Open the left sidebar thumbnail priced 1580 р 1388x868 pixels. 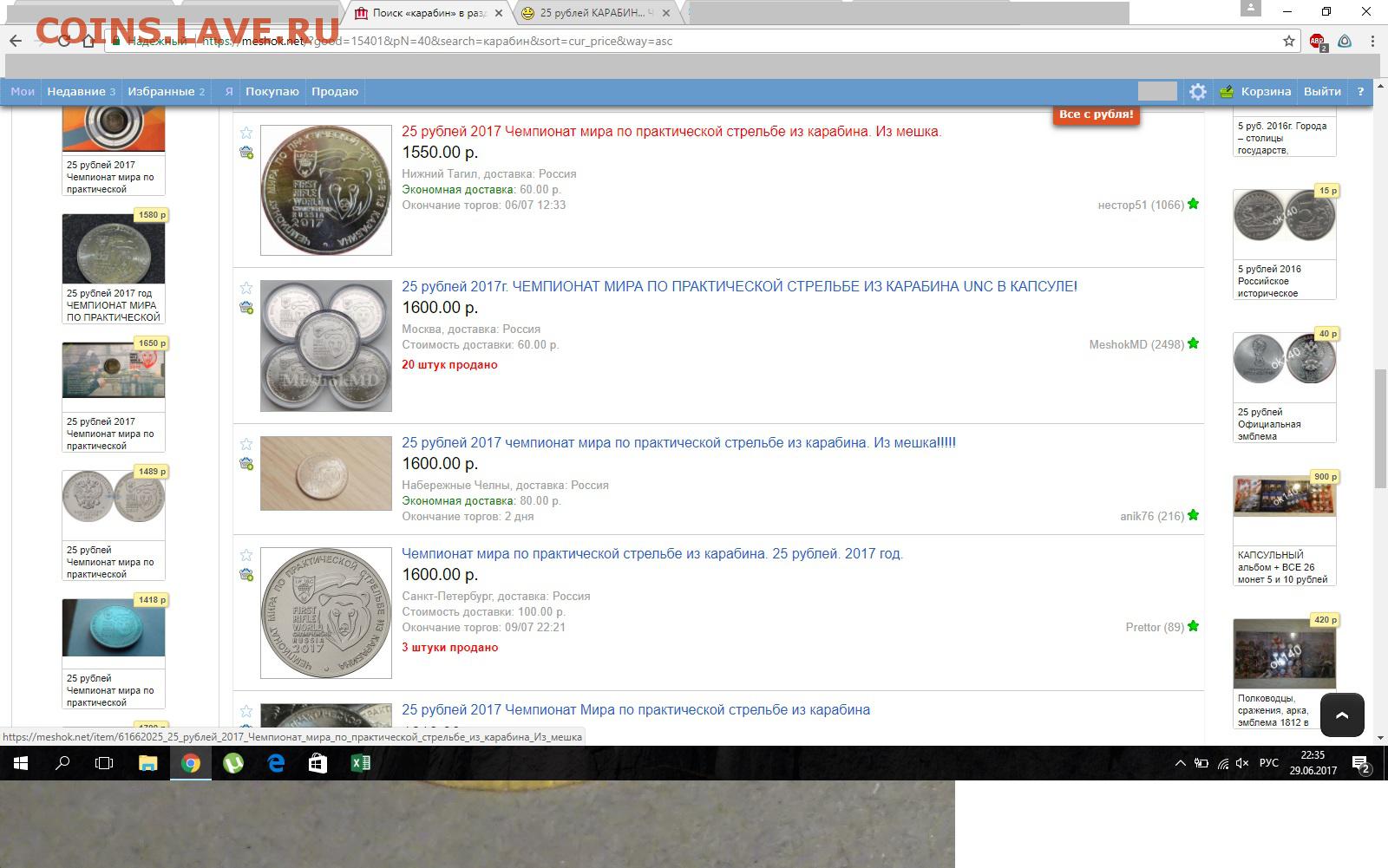click(x=114, y=249)
